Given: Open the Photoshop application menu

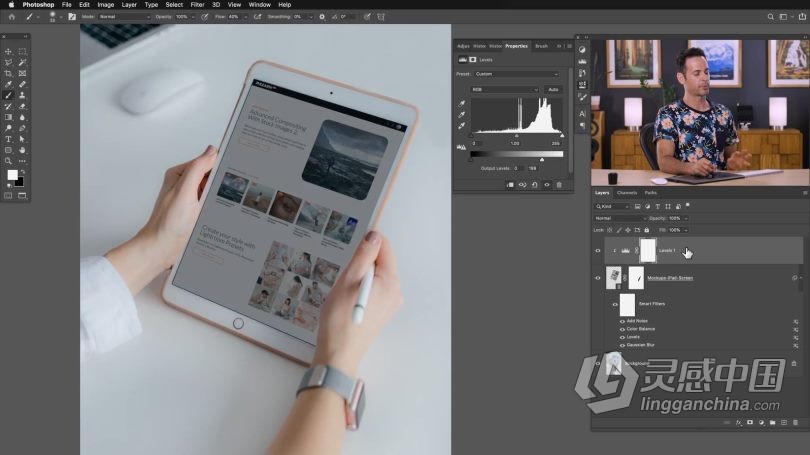Looking at the screenshot, I should click(x=38, y=5).
